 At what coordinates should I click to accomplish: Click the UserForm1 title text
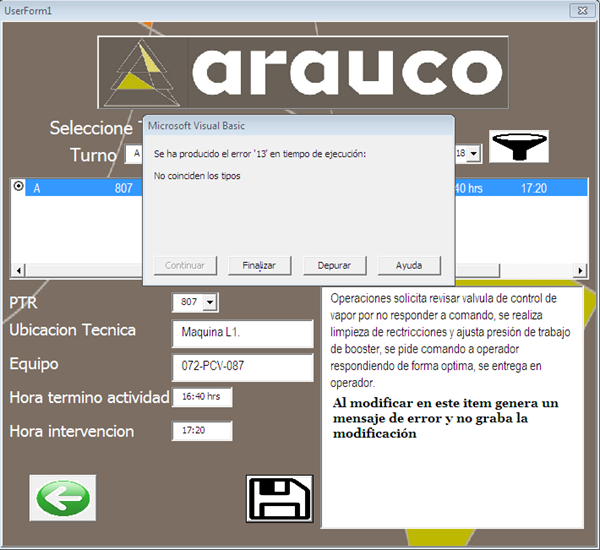(x=28, y=11)
